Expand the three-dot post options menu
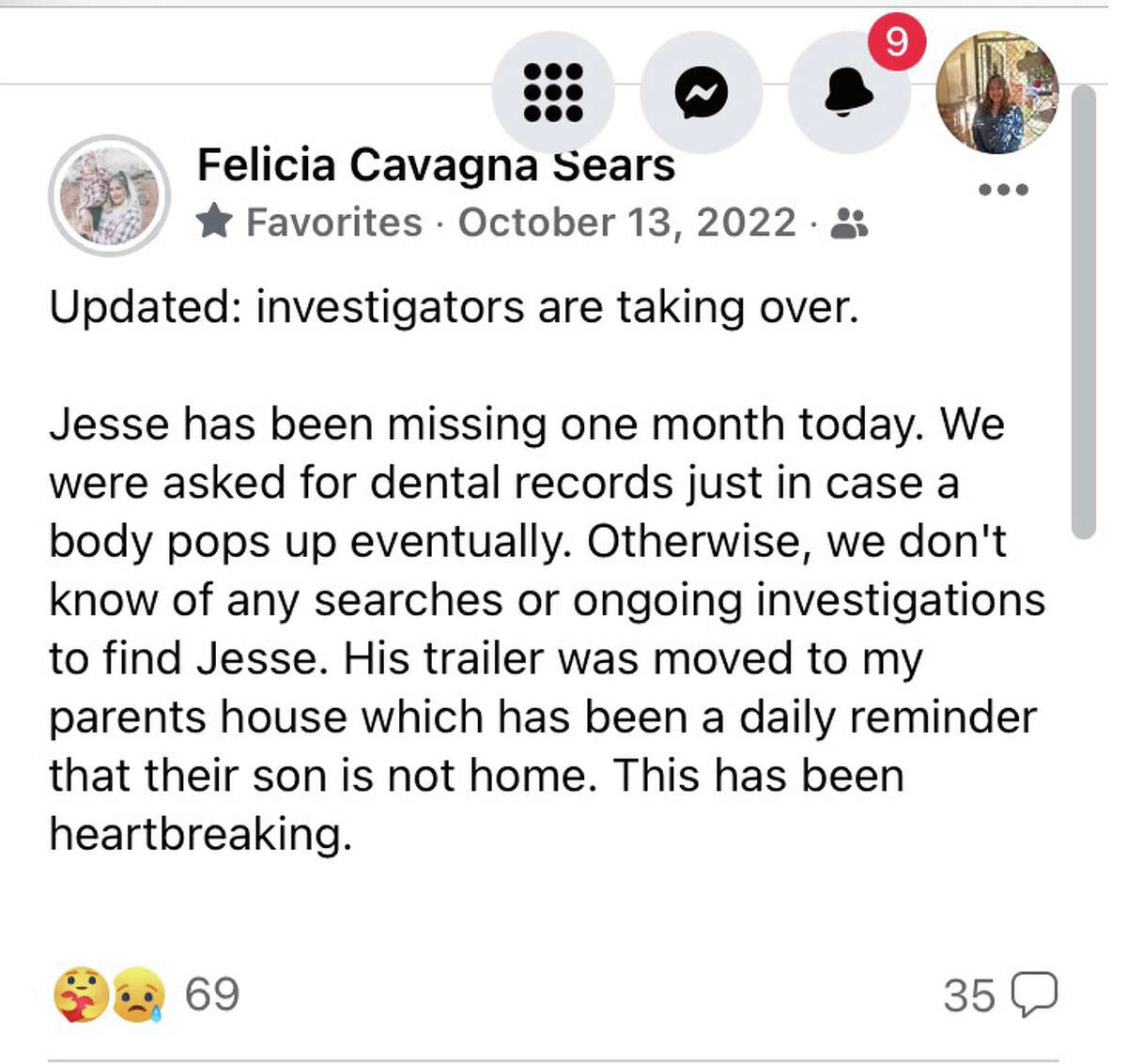1127x1064 pixels. (1003, 190)
